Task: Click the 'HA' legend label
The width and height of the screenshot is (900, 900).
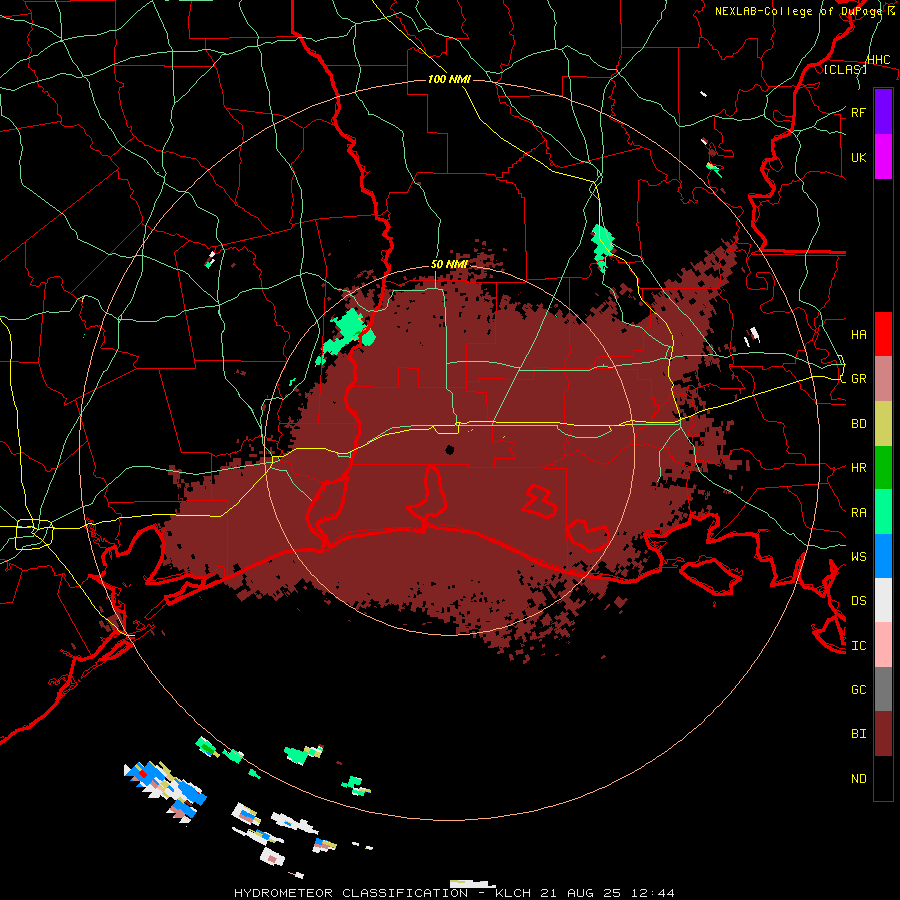Action: click(x=858, y=334)
